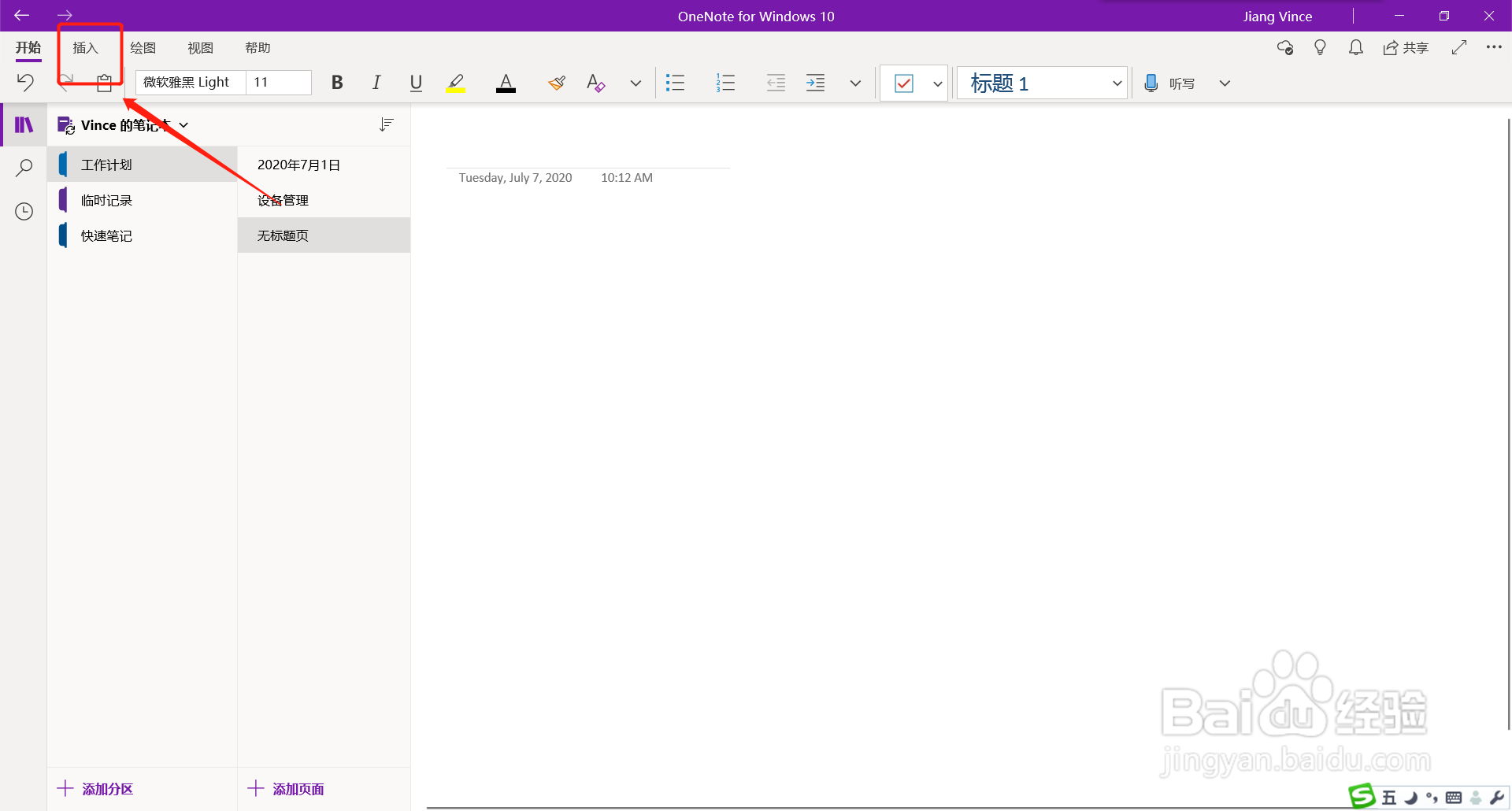Insert a bulleted list

click(x=675, y=83)
